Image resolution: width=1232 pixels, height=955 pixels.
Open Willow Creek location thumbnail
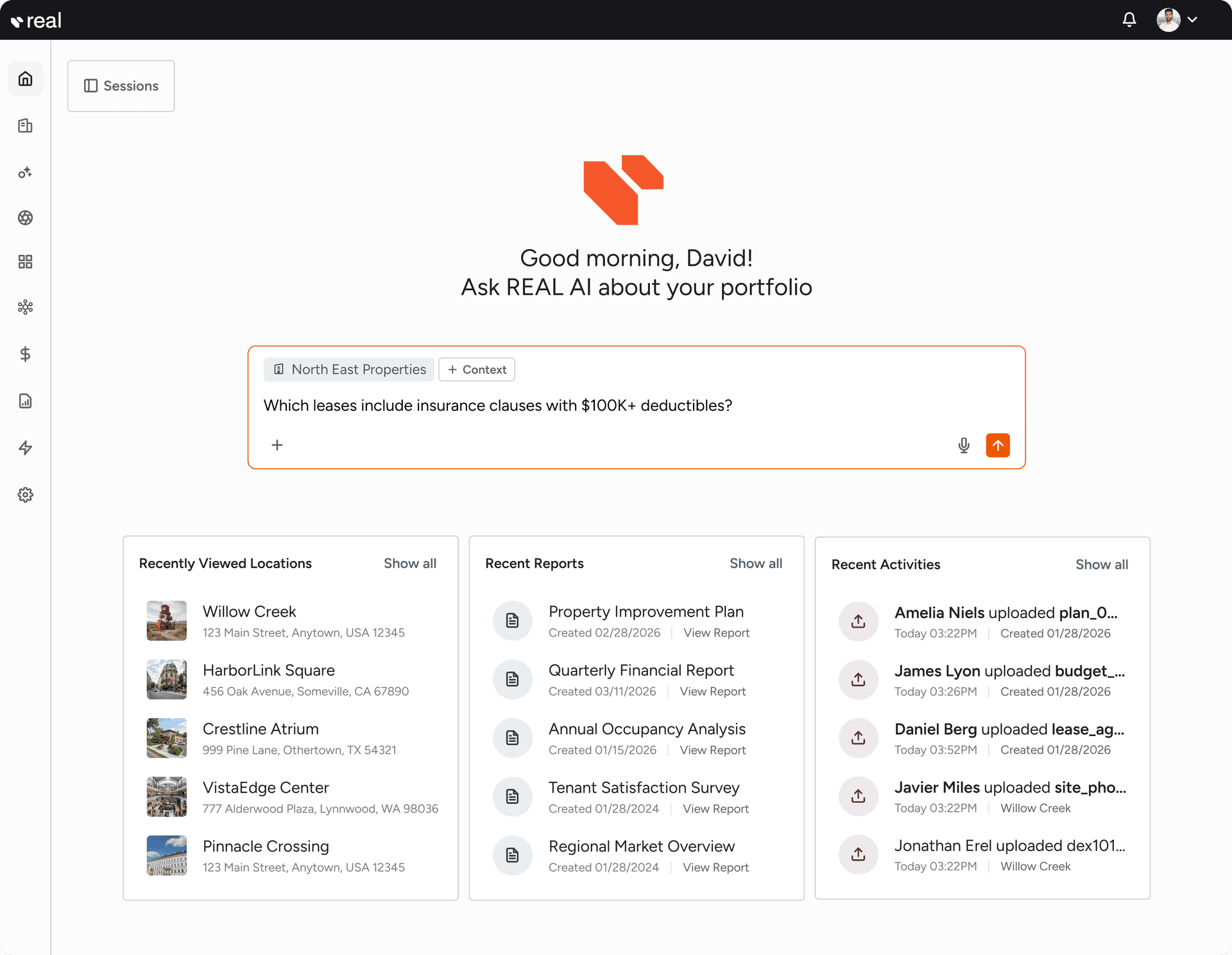[167, 621]
